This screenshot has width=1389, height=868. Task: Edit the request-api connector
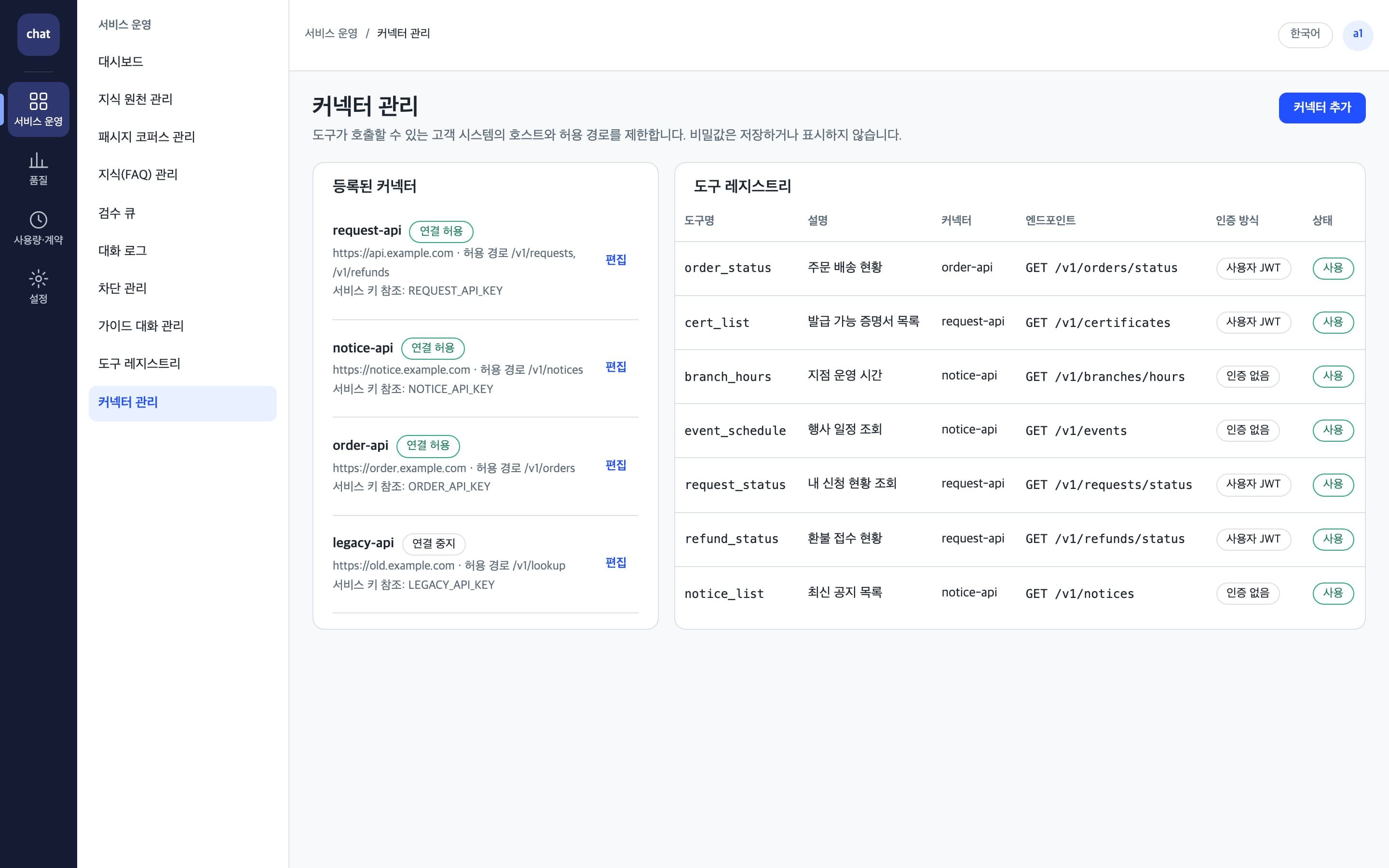coord(616,259)
